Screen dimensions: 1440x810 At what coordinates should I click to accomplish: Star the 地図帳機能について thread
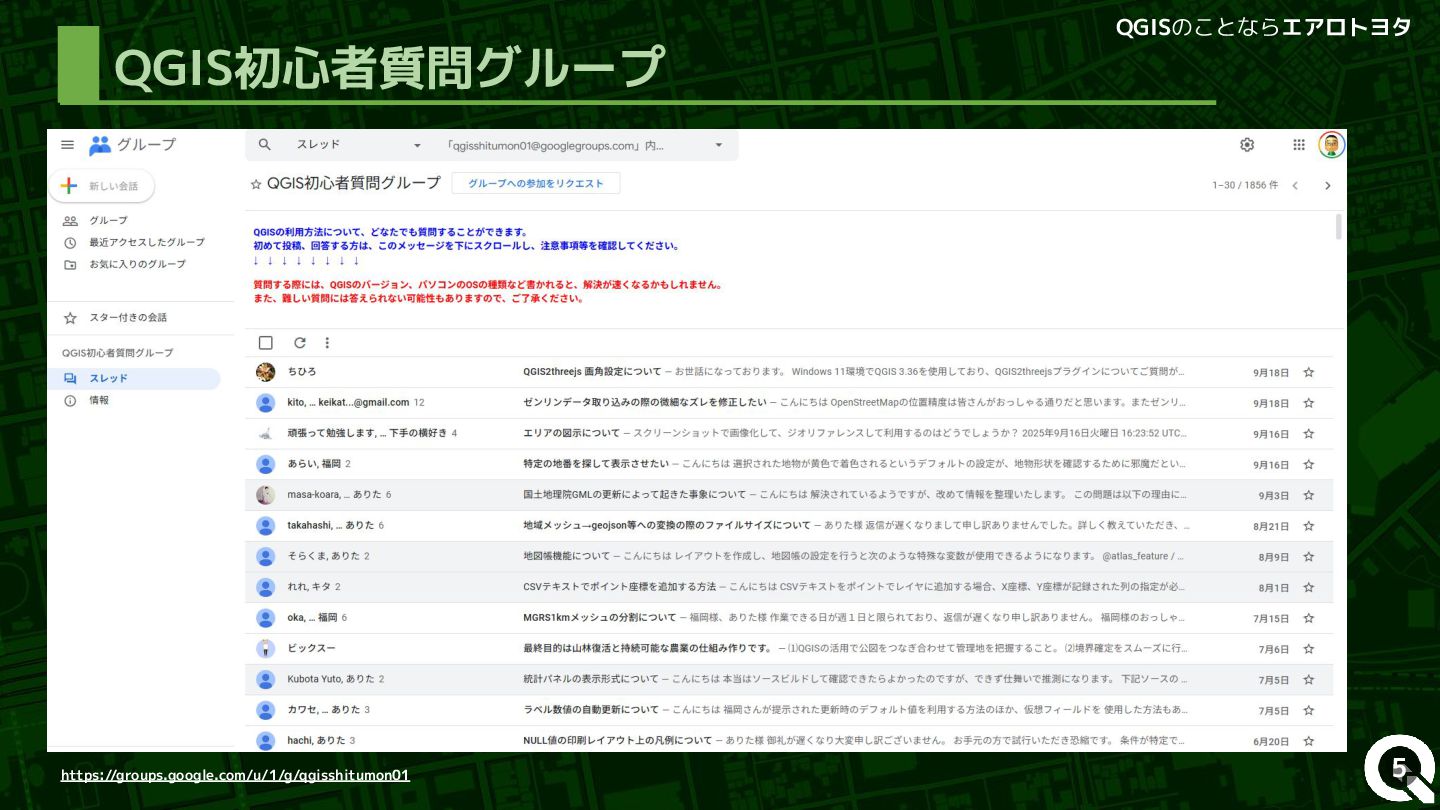[x=1309, y=557]
